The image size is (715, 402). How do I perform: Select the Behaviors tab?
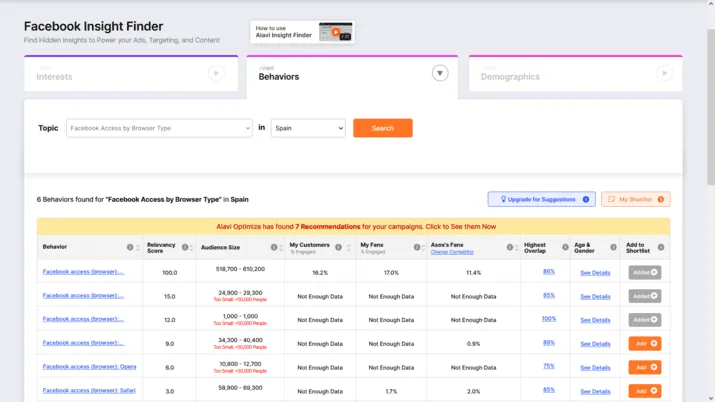click(x=352, y=76)
